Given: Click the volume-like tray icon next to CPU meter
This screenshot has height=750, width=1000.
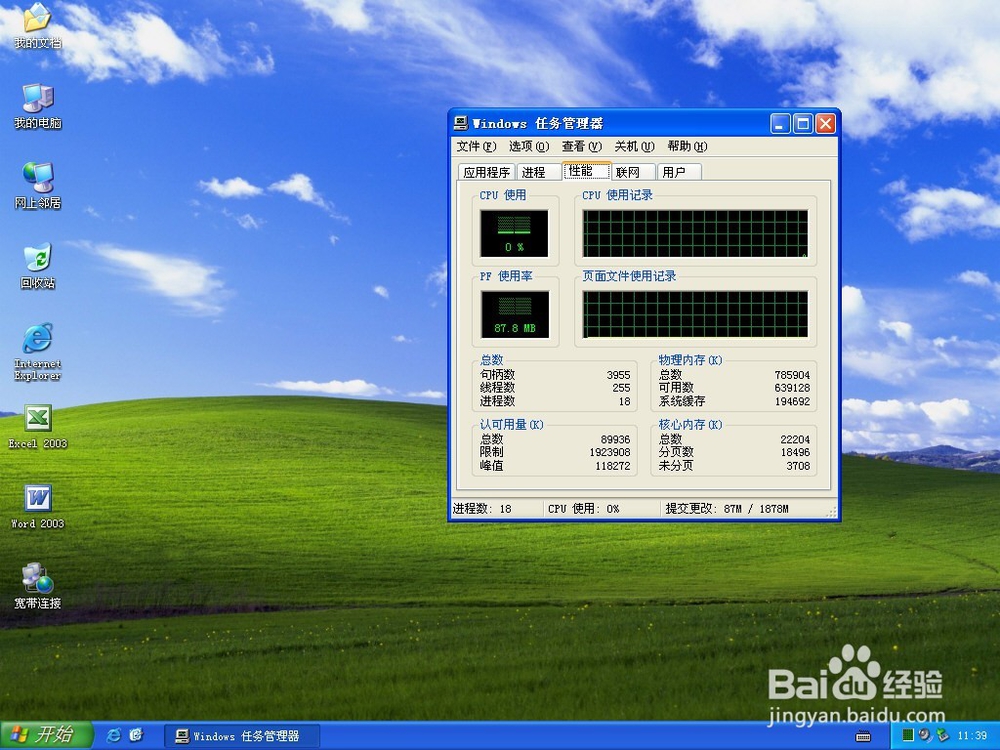Looking at the screenshot, I should 925,735.
